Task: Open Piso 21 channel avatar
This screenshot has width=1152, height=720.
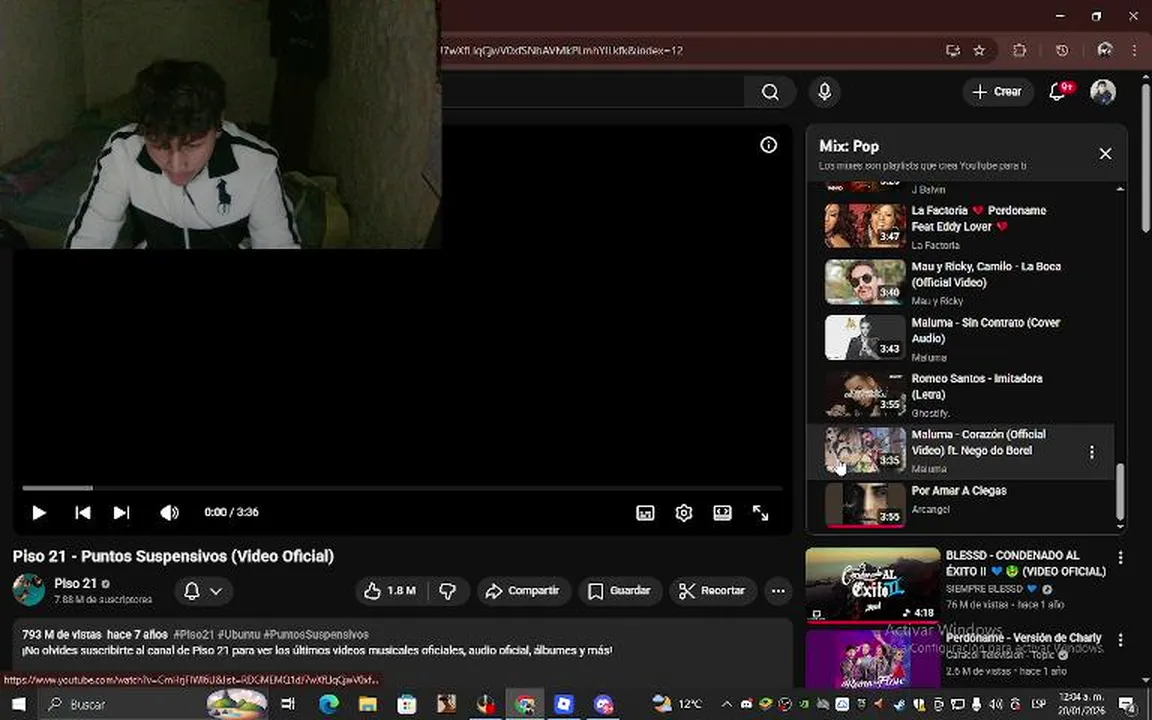Action: pos(29,590)
